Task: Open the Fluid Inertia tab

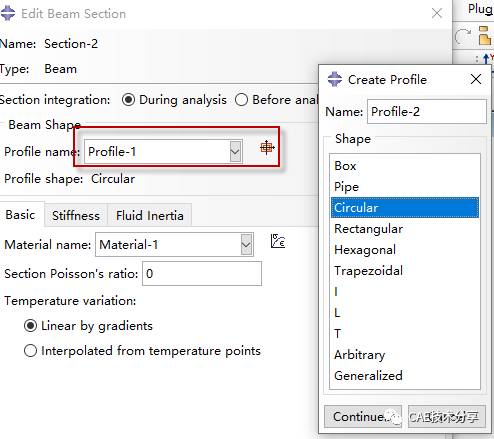Action: coord(150,215)
